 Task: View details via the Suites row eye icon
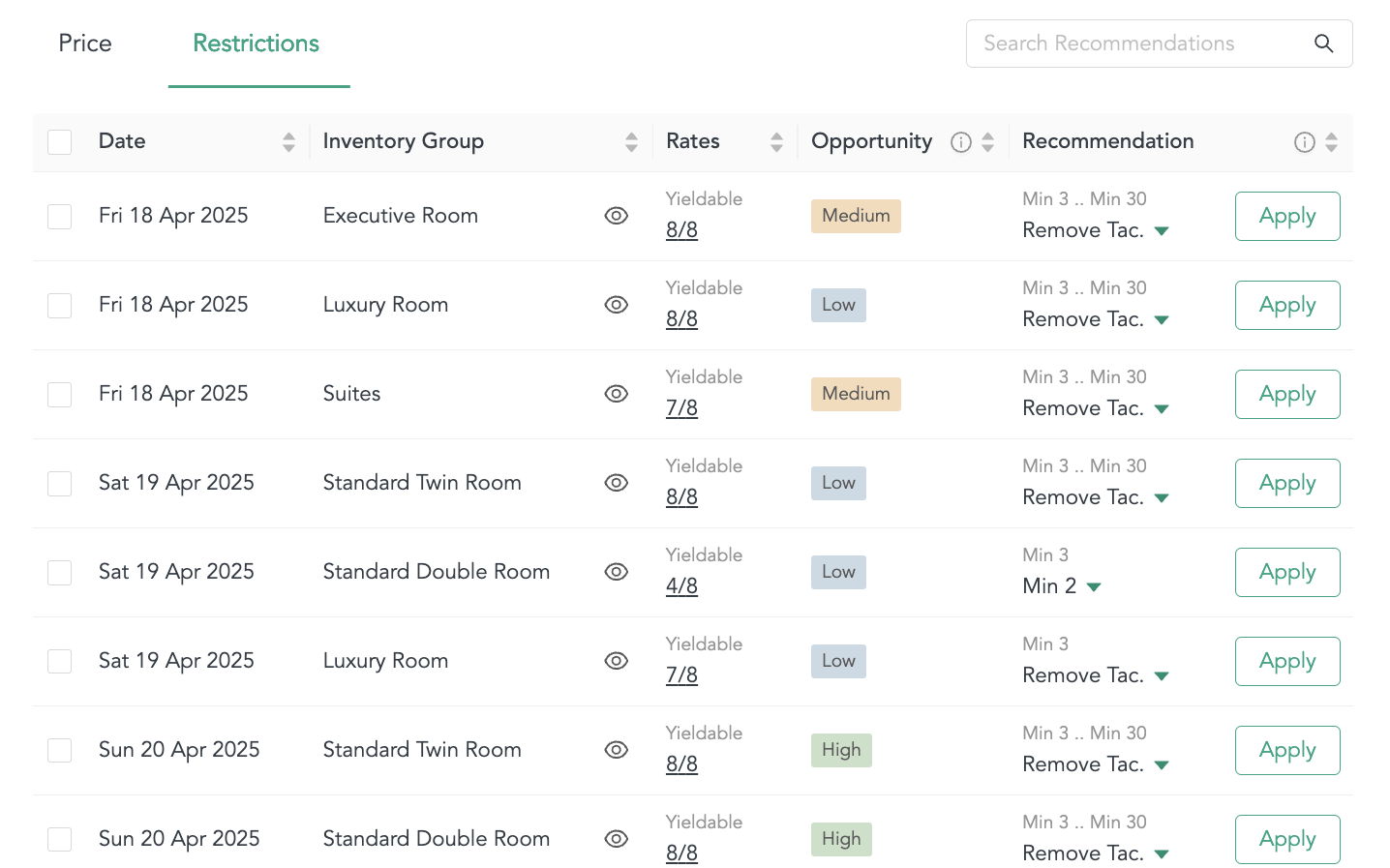[x=617, y=394]
